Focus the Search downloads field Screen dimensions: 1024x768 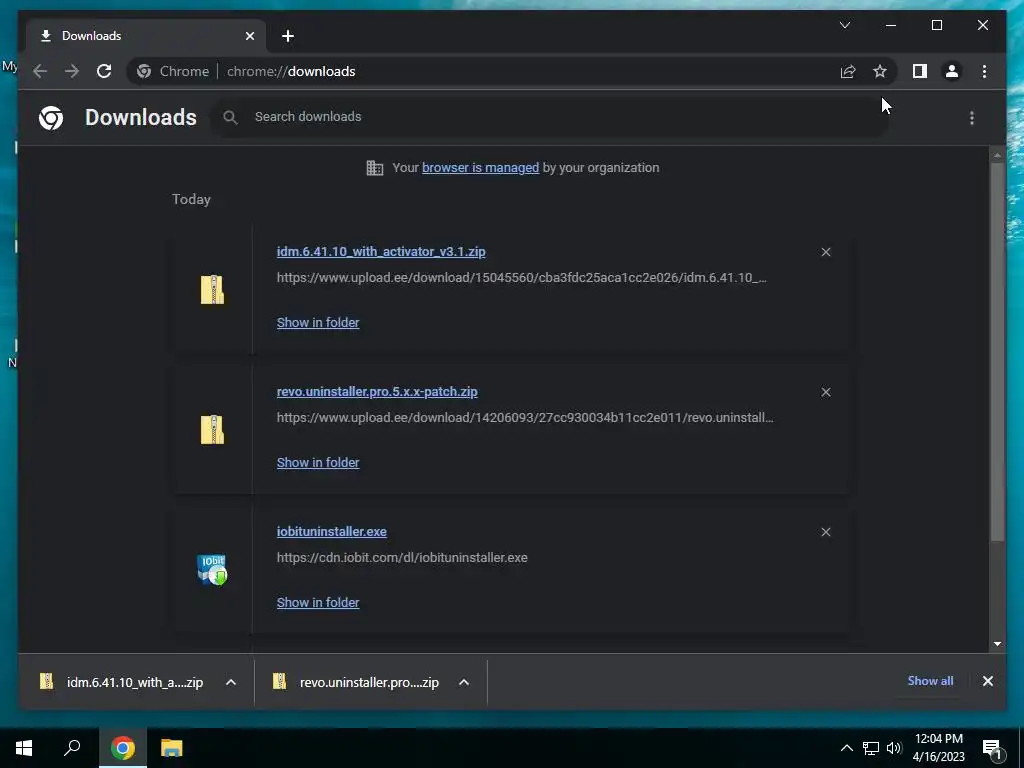pyautogui.click(x=549, y=118)
